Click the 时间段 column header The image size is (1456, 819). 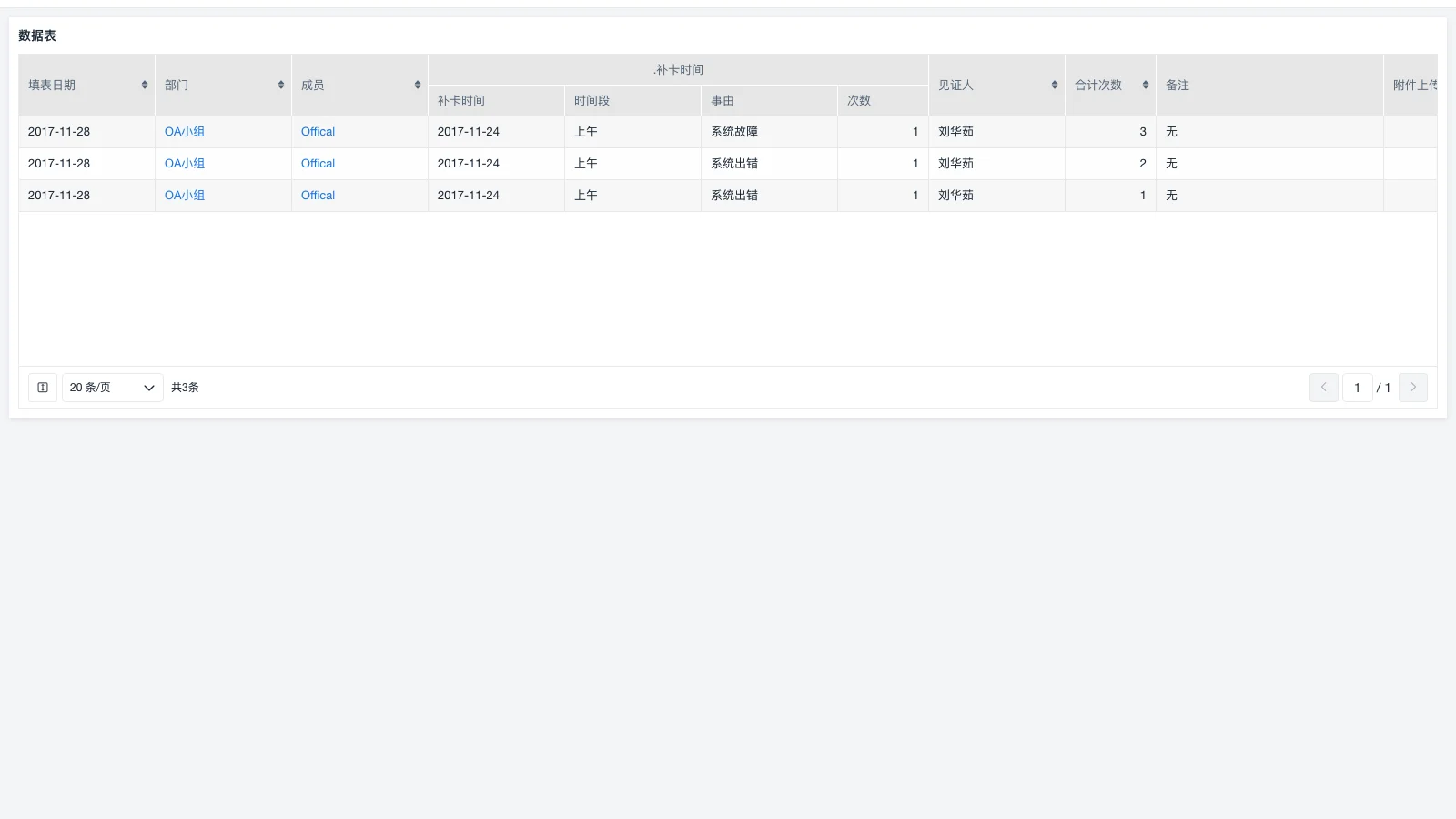pyautogui.click(x=591, y=101)
